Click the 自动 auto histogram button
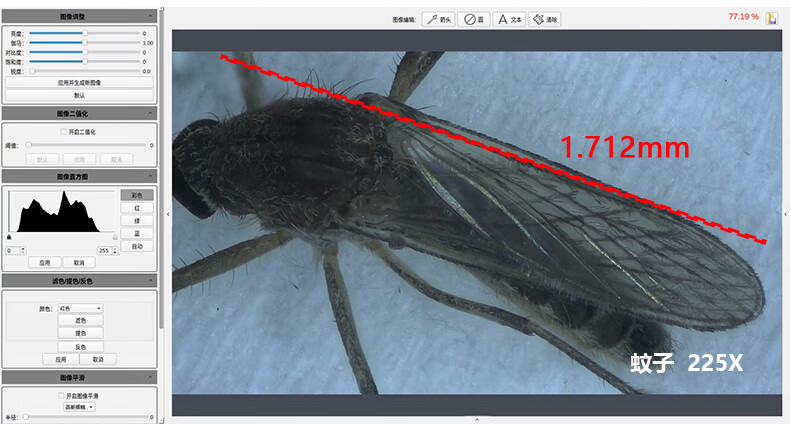Screen dimensions: 790x424 pyautogui.click(x=137, y=246)
